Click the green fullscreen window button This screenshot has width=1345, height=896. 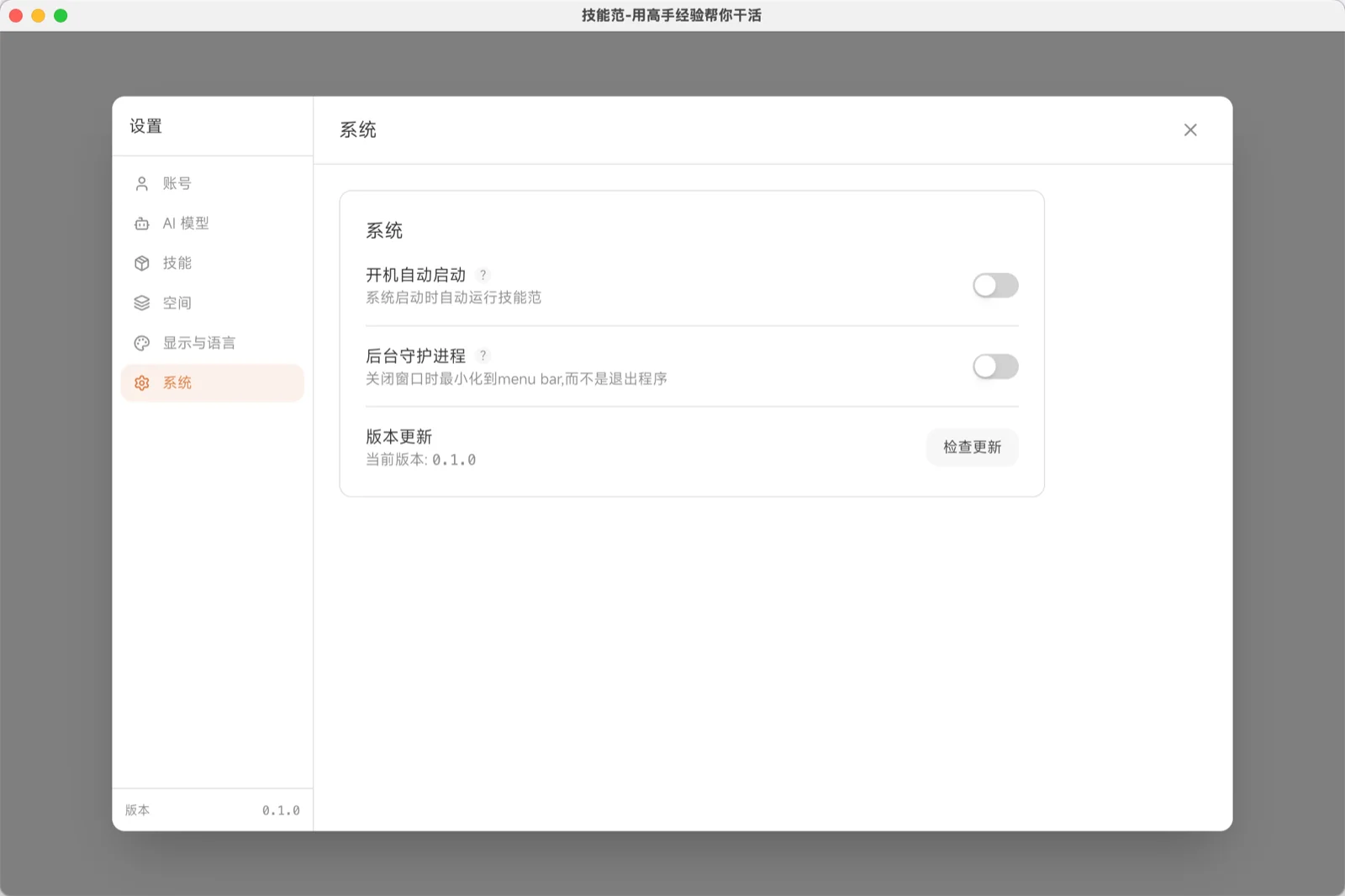(61, 16)
